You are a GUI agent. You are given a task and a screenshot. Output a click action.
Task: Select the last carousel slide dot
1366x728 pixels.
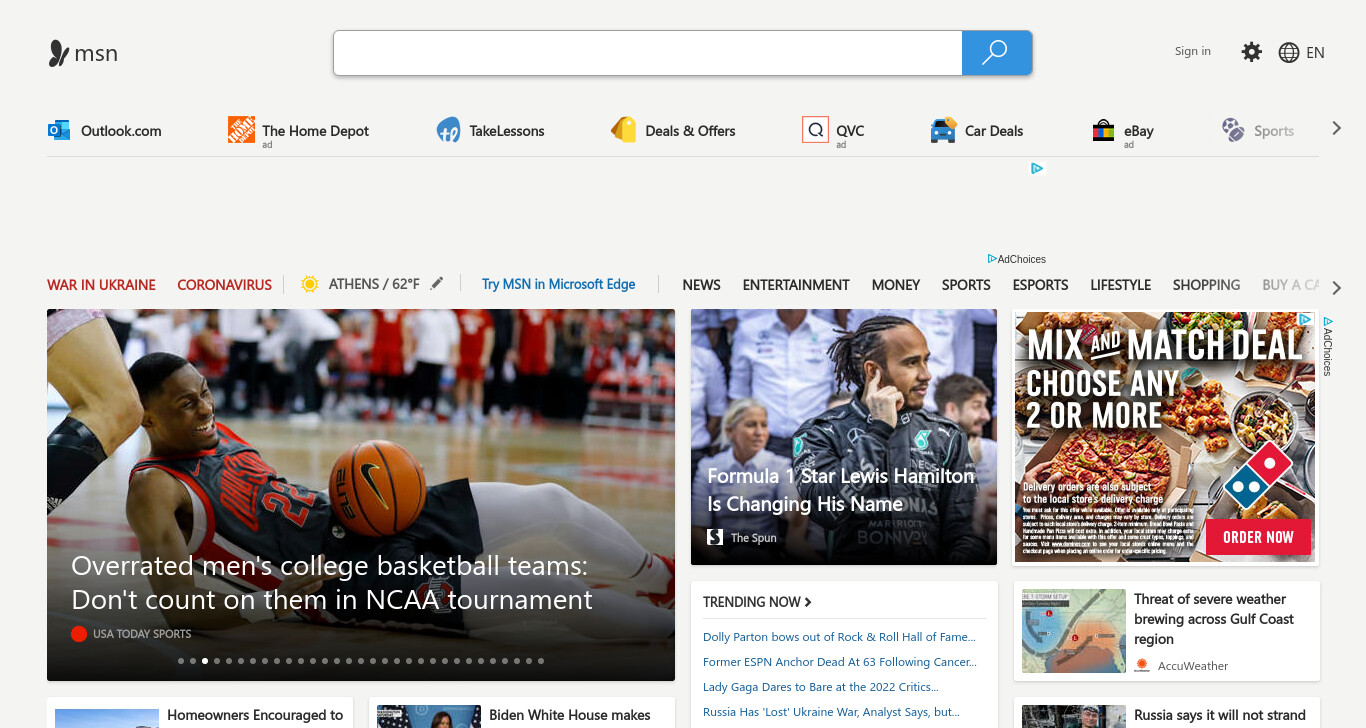[x=541, y=661]
